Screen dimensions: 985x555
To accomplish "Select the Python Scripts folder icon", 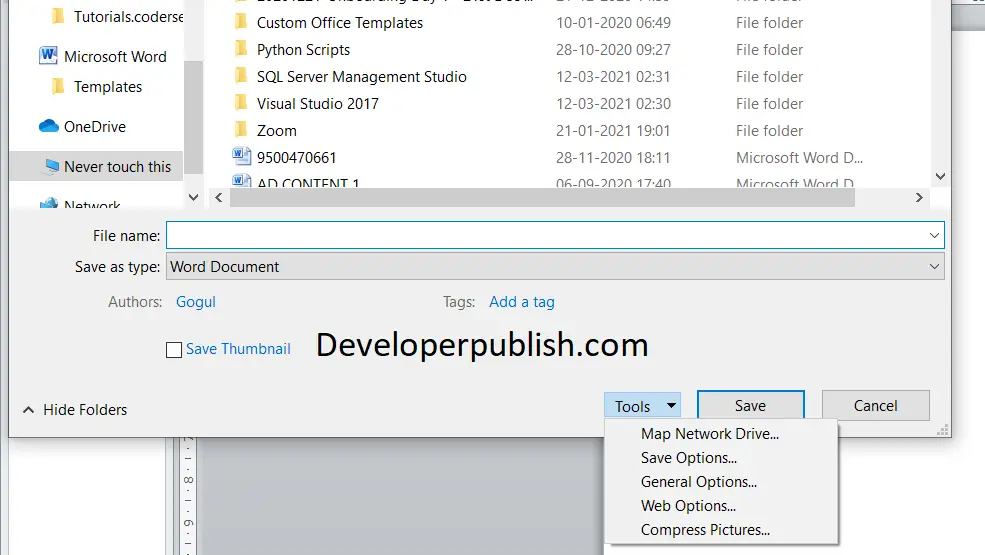I will pyautogui.click(x=241, y=49).
